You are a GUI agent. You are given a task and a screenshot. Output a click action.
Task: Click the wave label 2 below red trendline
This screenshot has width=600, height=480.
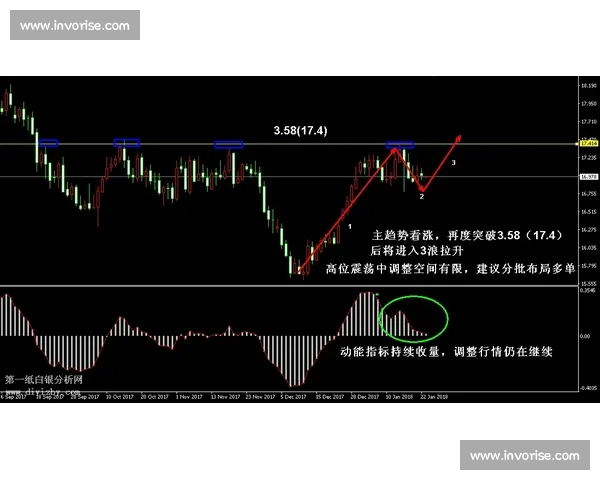point(421,197)
